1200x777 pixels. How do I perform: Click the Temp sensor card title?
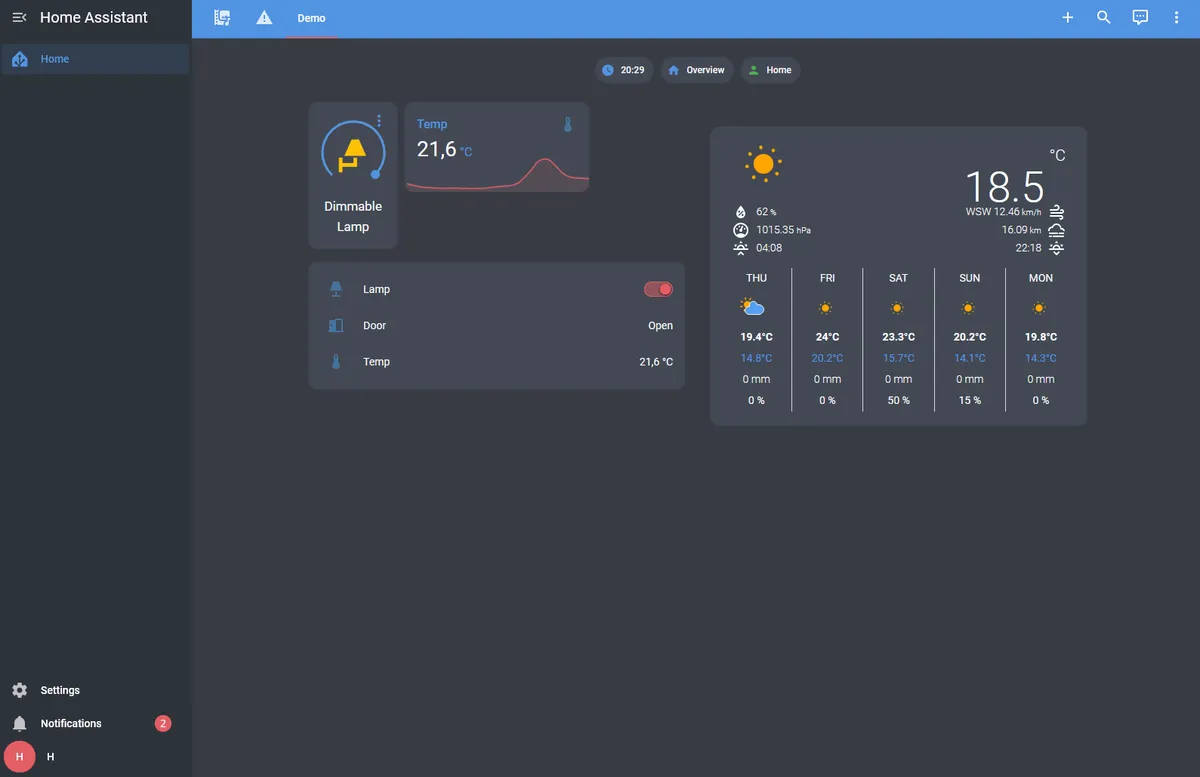pos(432,124)
